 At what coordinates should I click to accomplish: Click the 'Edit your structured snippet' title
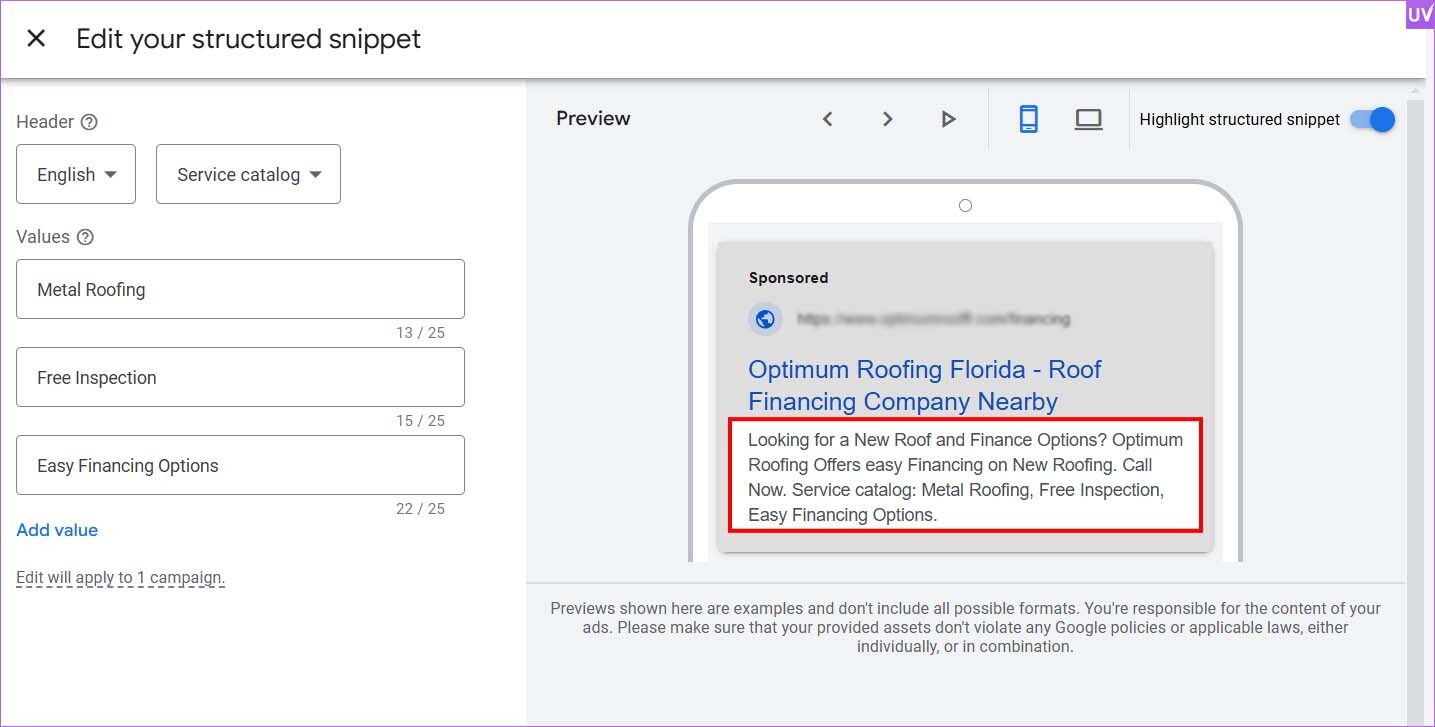point(248,39)
